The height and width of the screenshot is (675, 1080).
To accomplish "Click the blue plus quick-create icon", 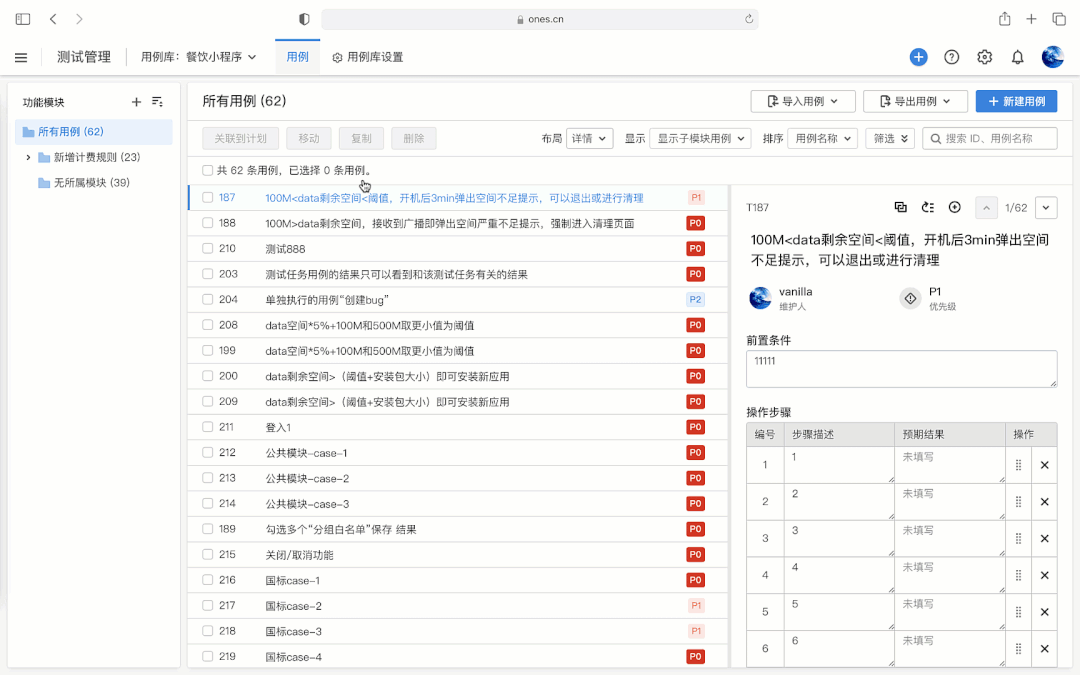I will 918,57.
